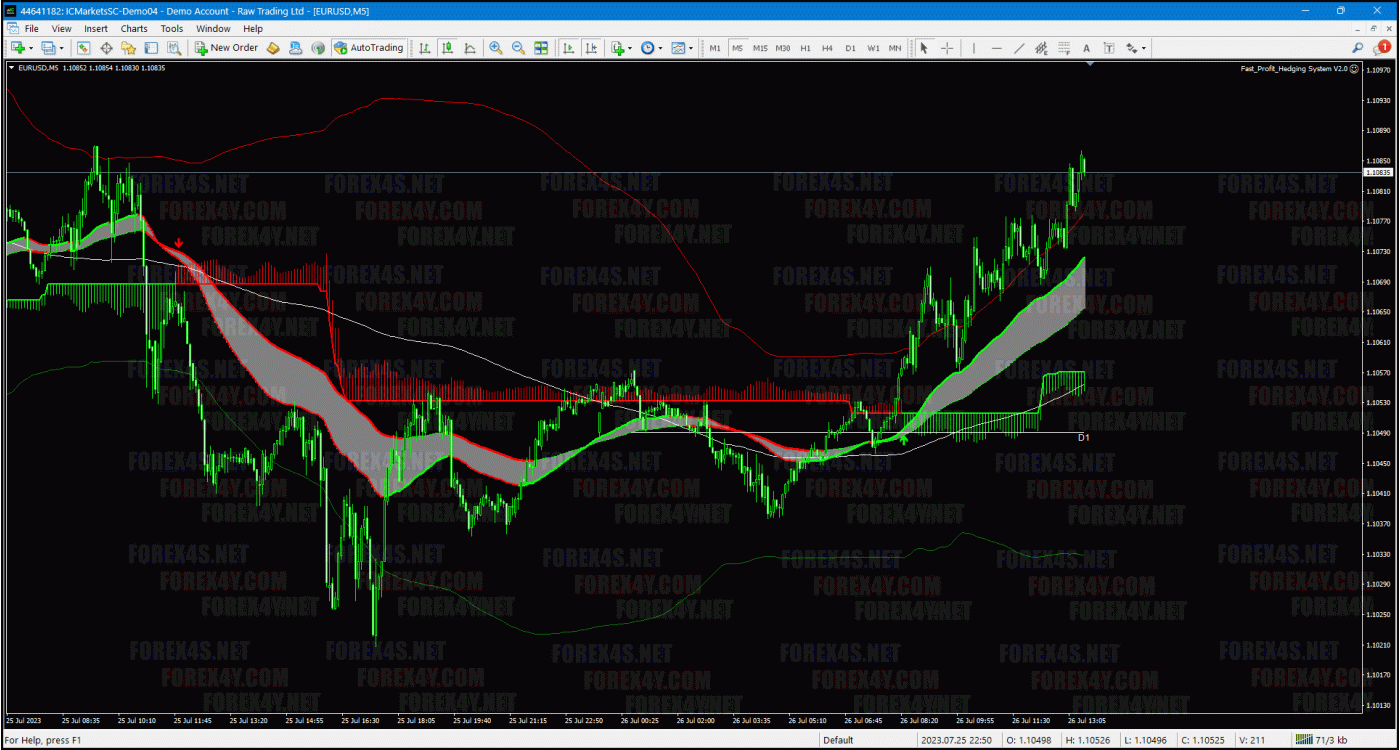Image resolution: width=1400 pixels, height=750 pixels.
Task: Switch to the H1 timeframe
Action: (x=805, y=48)
